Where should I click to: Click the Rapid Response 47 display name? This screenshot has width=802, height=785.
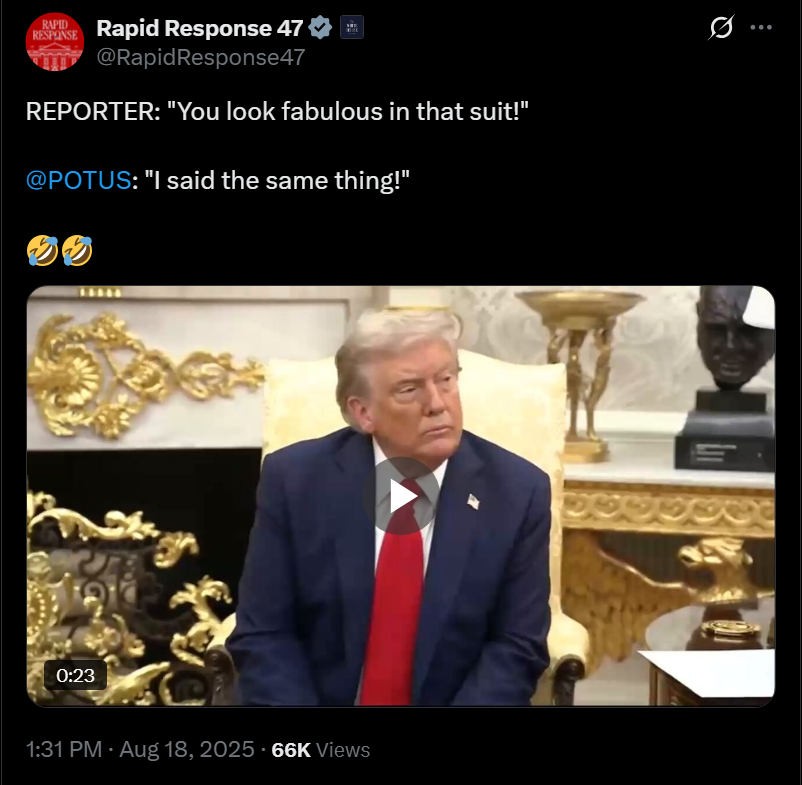tap(199, 28)
